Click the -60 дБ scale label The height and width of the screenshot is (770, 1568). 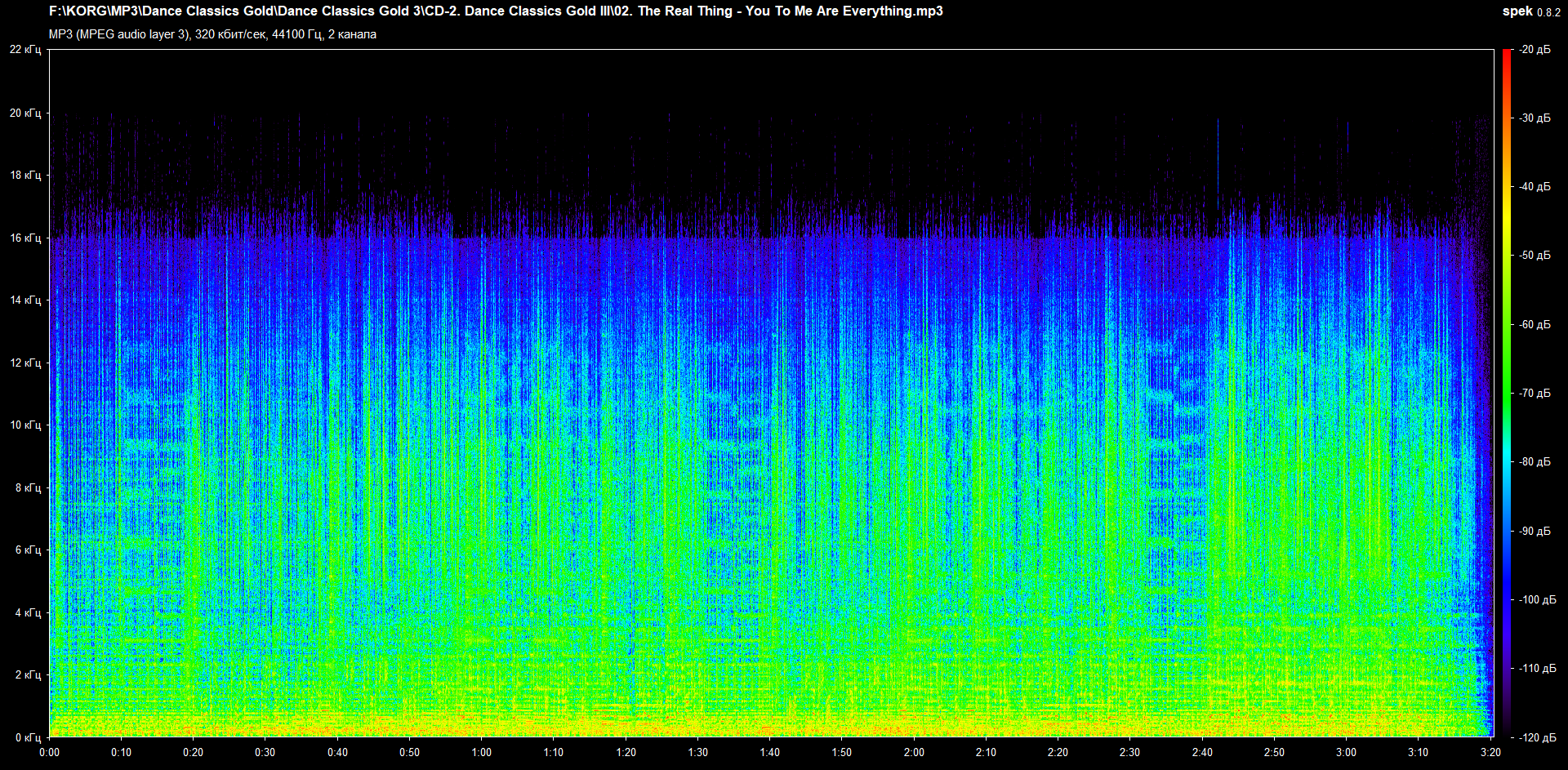pos(1535,325)
